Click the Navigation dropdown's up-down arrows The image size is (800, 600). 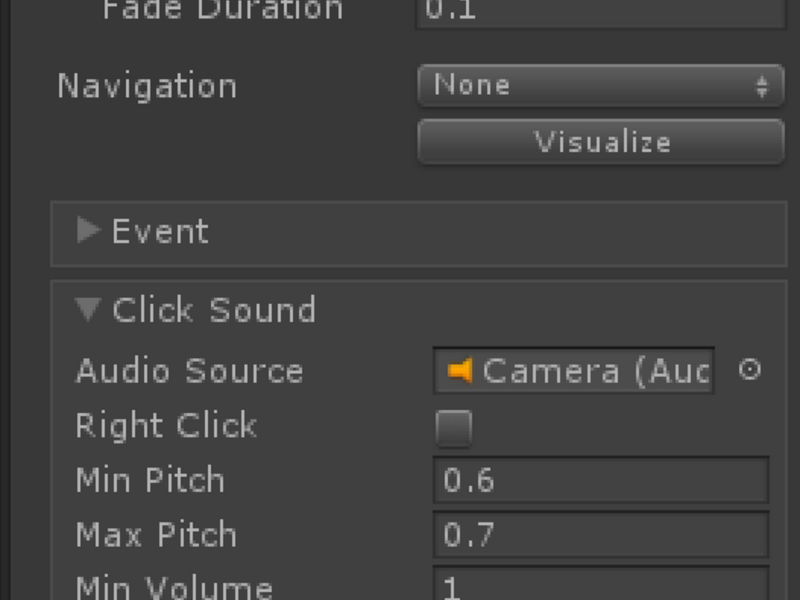click(x=762, y=86)
